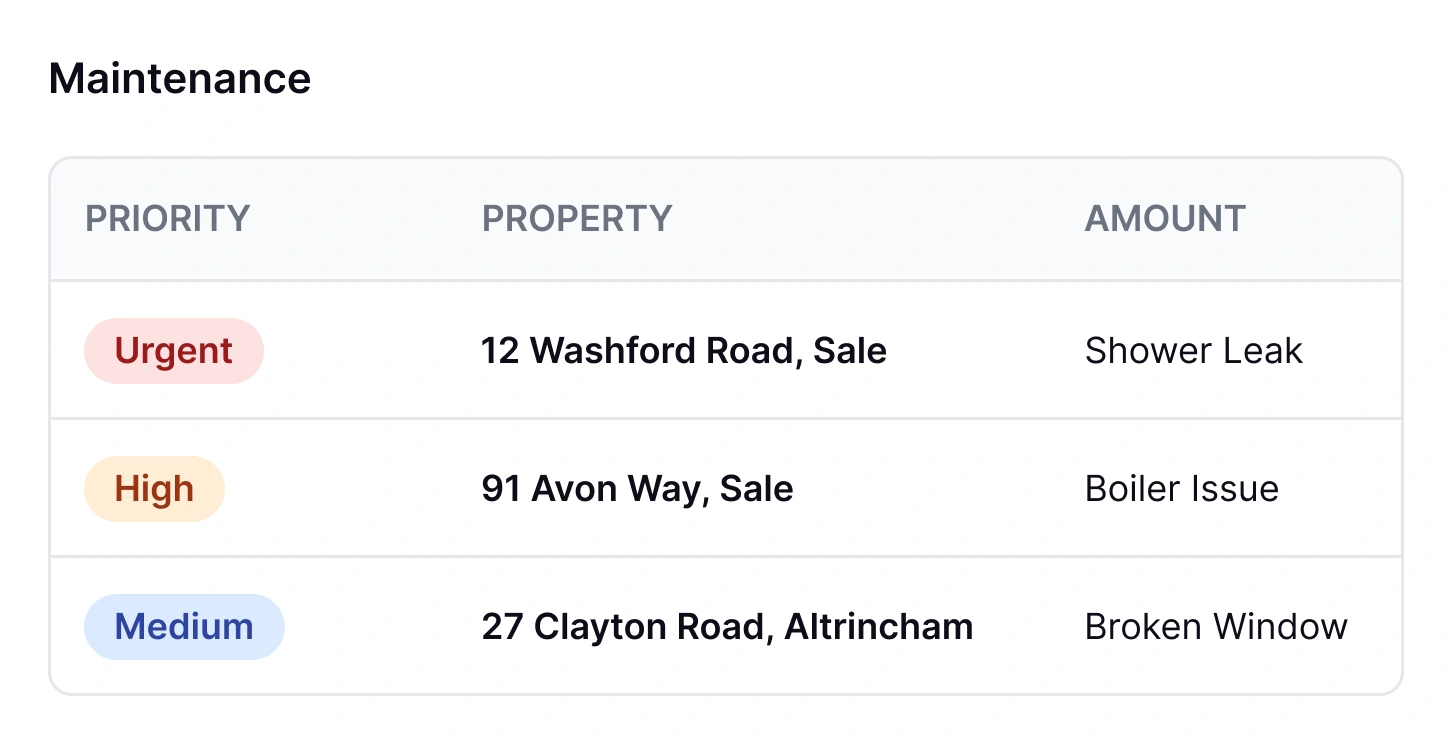Image resolution: width=1452 pixels, height=744 pixels.
Task: Select the Urgent maintenance row
Action: point(726,350)
